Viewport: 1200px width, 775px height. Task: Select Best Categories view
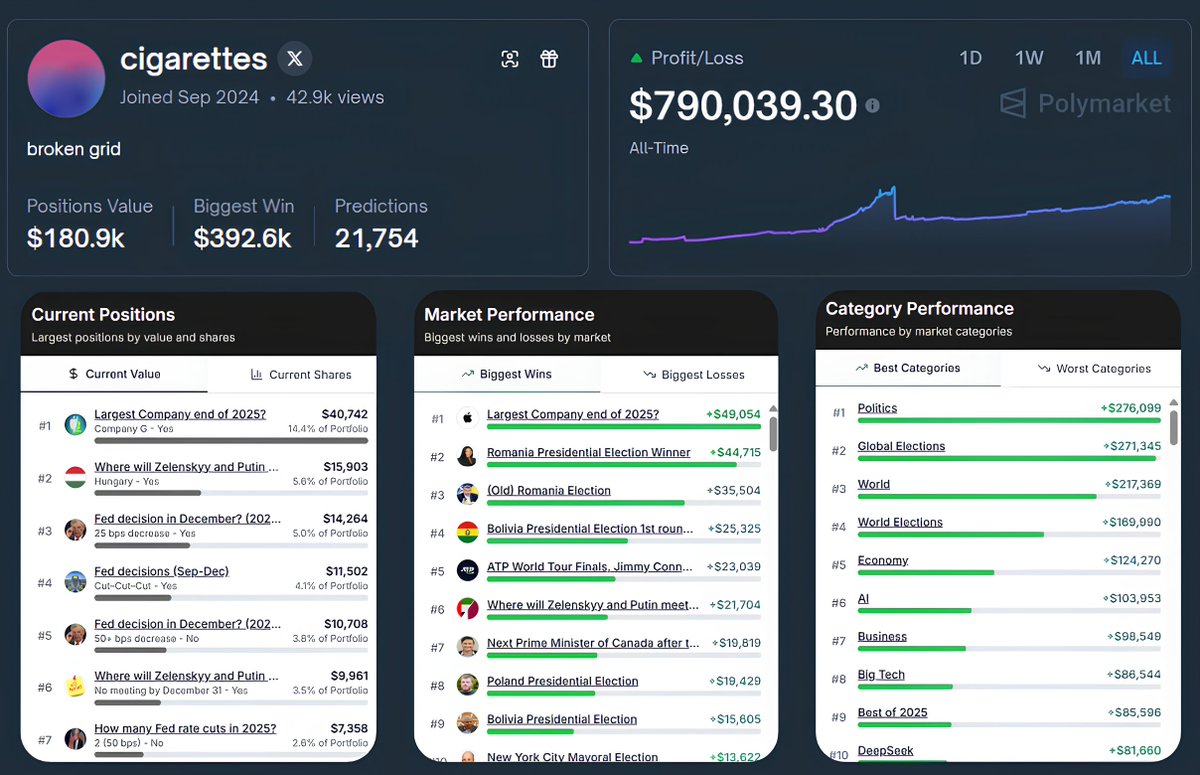[x=908, y=368]
